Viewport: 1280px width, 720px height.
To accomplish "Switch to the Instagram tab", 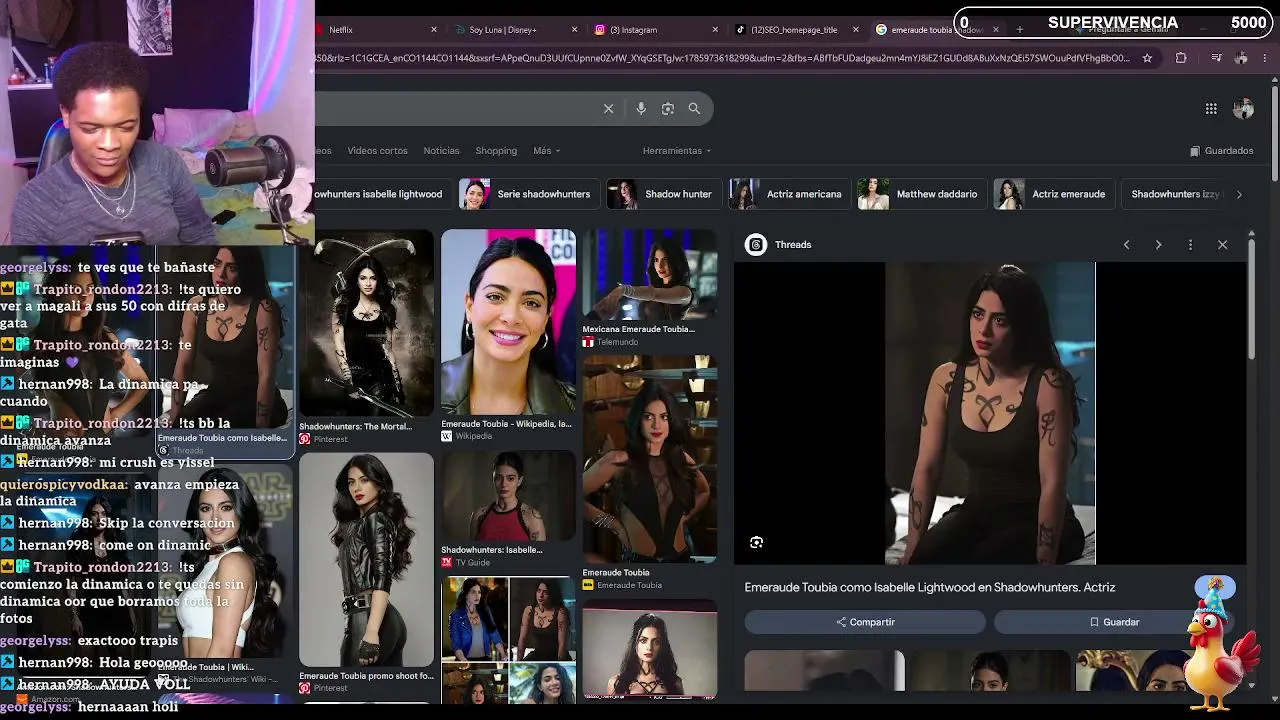I will click(x=656, y=30).
